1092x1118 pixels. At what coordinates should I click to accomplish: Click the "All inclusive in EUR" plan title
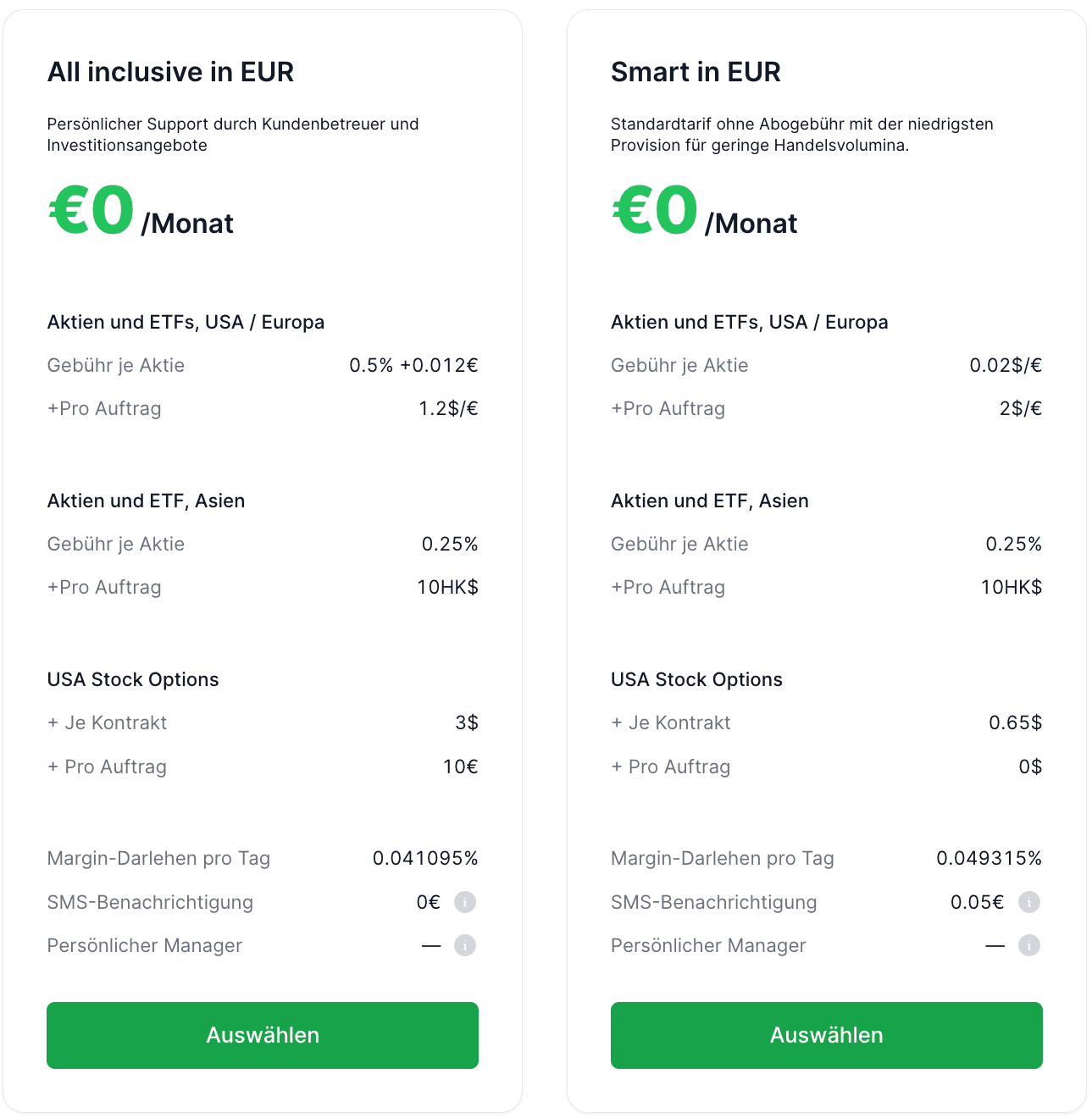(x=170, y=72)
